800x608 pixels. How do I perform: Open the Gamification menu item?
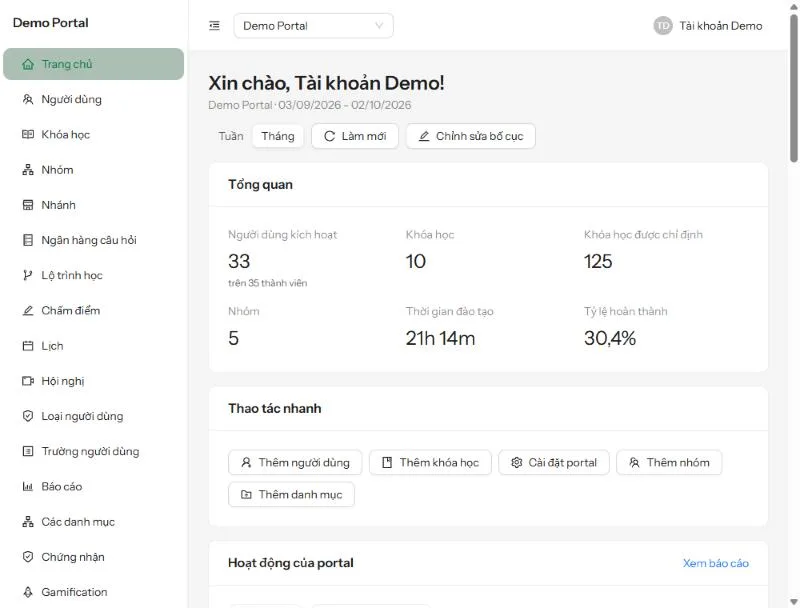93,592
